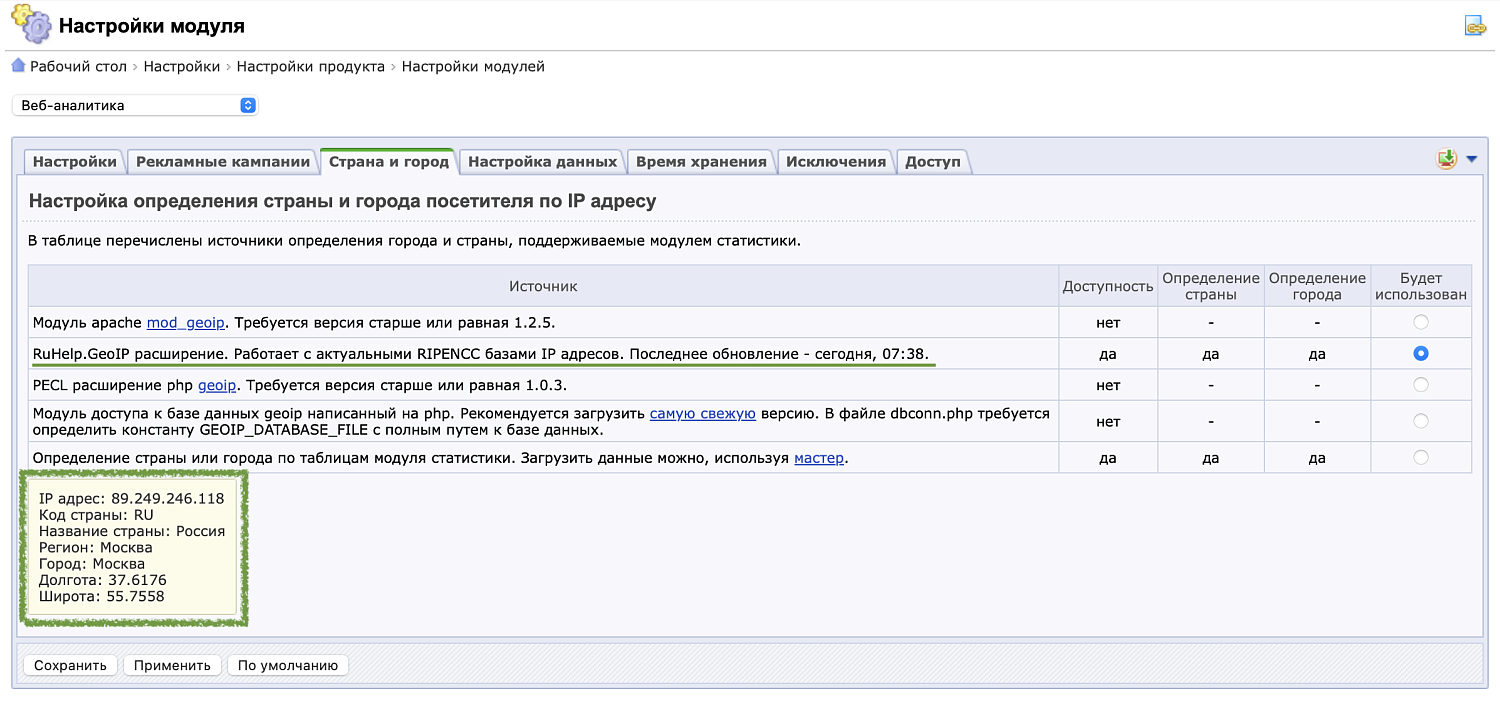The height and width of the screenshot is (704, 1500).
Task: Open the Веб-аналитика module dropdown
Action: [x=135, y=104]
